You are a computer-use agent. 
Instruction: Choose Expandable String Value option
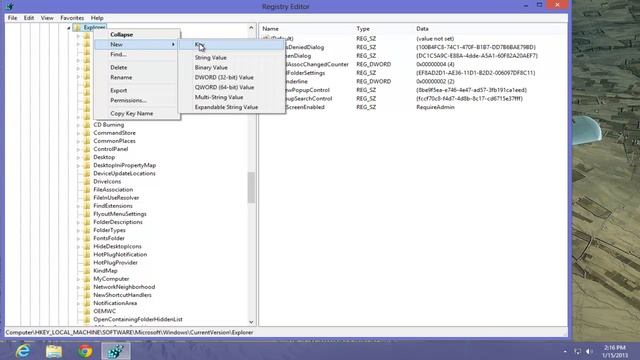click(x=231, y=107)
